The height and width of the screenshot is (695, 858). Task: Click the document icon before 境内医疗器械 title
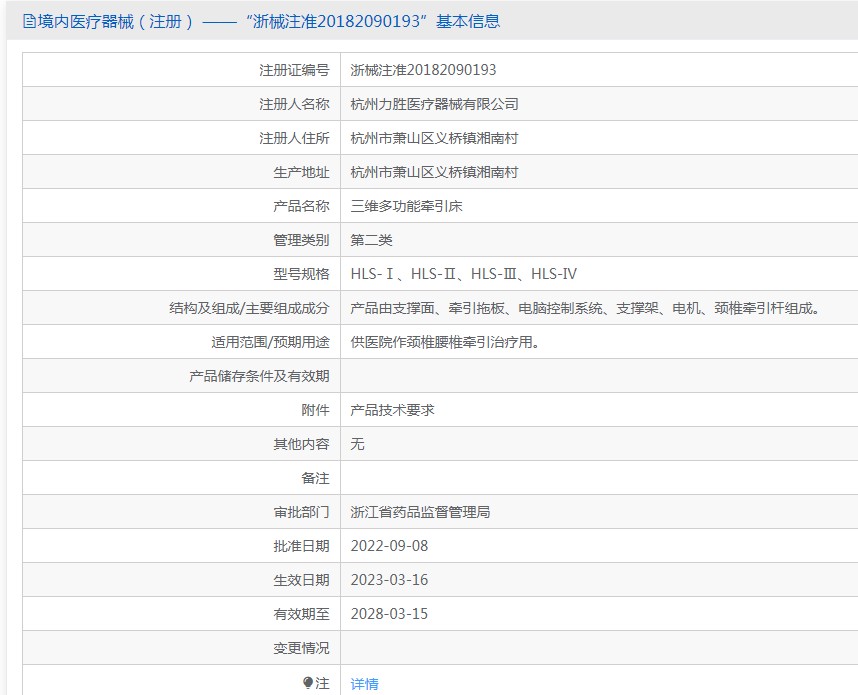(x=29, y=21)
